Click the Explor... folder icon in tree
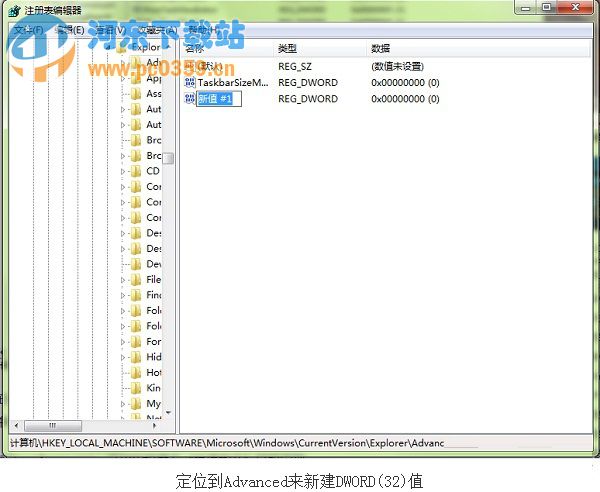This screenshot has width=600, height=492. click(x=122, y=48)
